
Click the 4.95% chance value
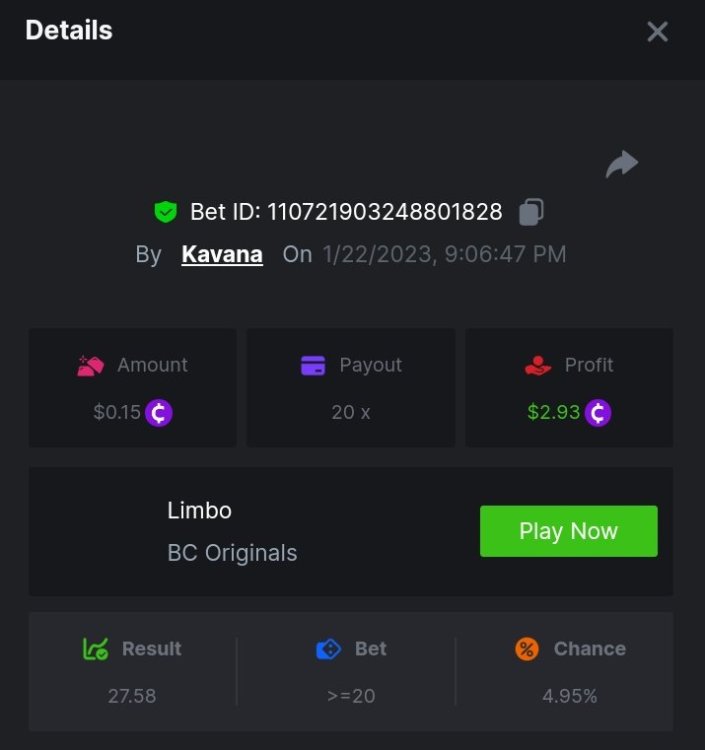pos(570,695)
